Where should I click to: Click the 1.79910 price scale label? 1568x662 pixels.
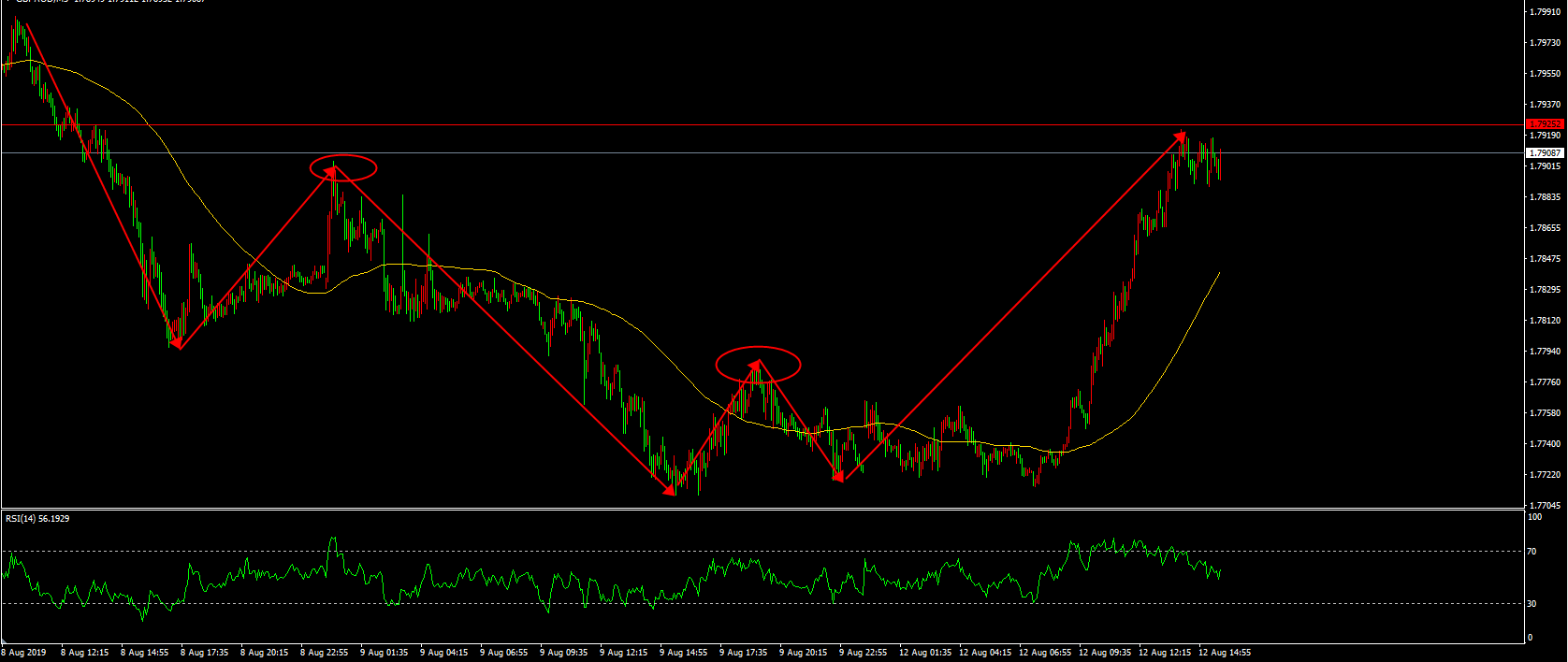(x=1544, y=12)
